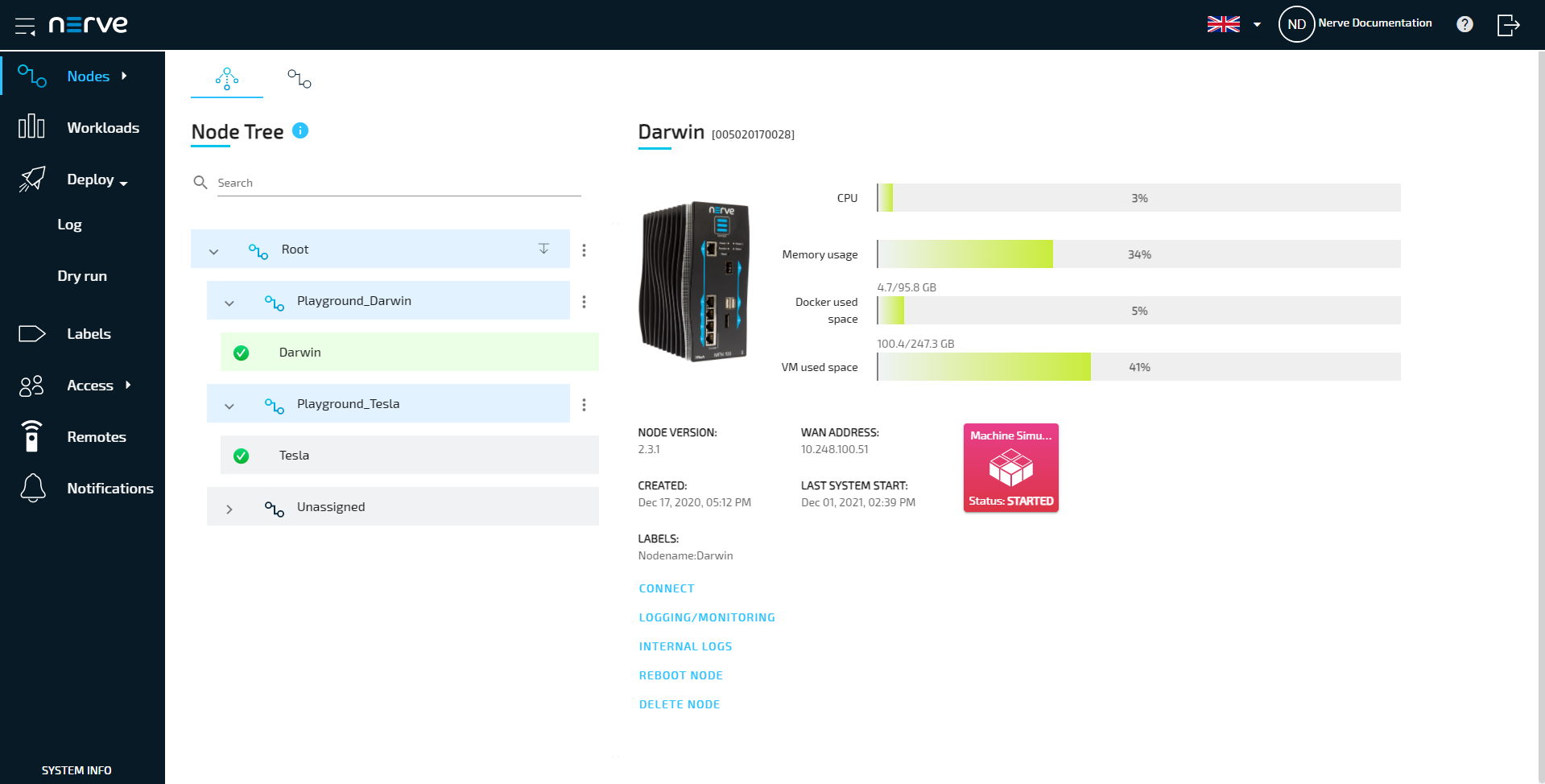Screen dimensions: 1545x784
Task: Open the Machine Simulator workload tile
Action: [1010, 468]
